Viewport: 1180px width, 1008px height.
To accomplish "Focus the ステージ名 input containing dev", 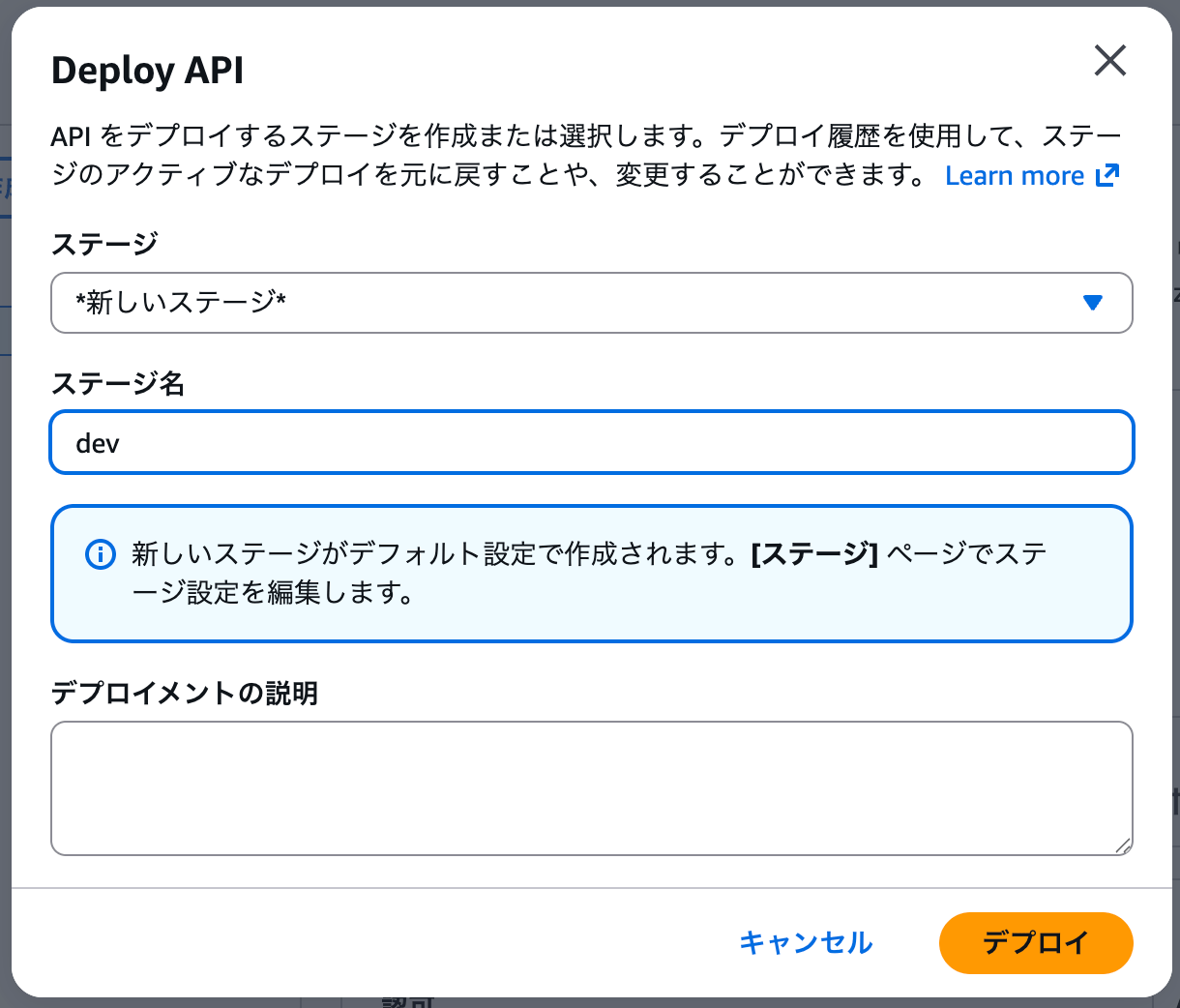I will coord(590,443).
